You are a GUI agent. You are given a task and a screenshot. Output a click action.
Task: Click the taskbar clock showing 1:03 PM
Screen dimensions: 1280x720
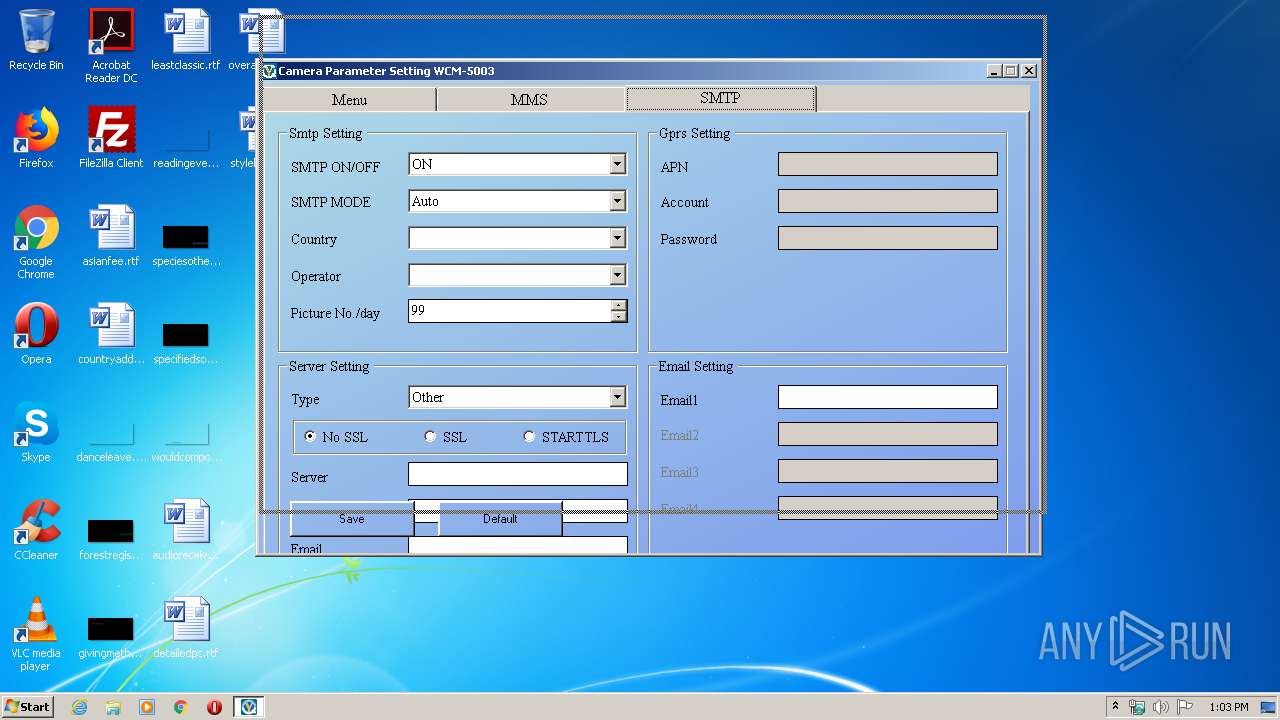[x=1228, y=707]
